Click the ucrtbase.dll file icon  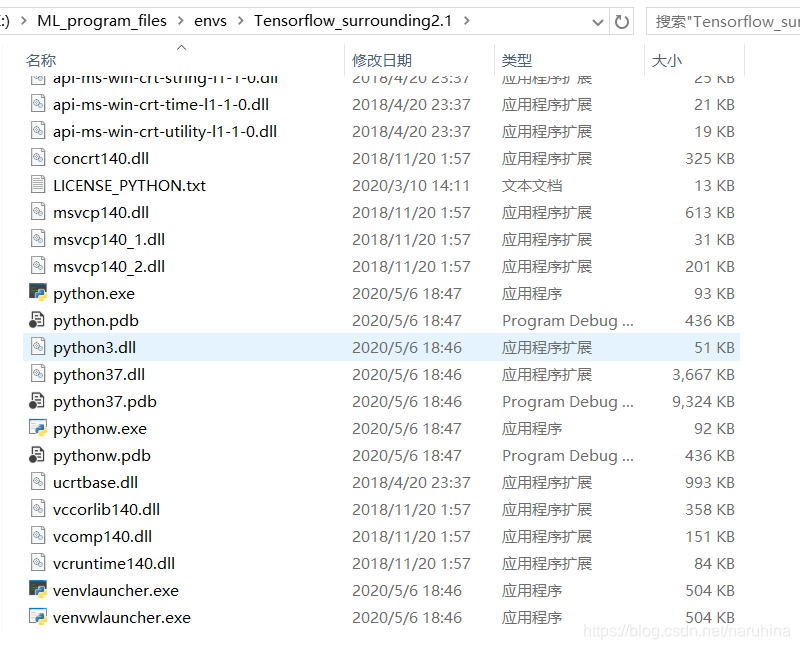point(38,482)
